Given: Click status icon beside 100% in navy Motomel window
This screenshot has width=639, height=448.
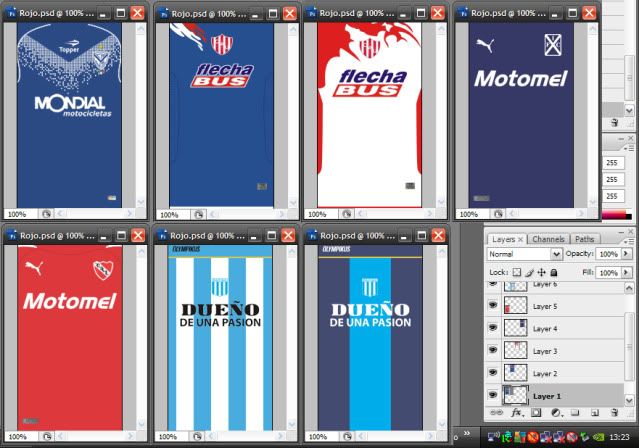Looking at the screenshot, I should [498, 214].
